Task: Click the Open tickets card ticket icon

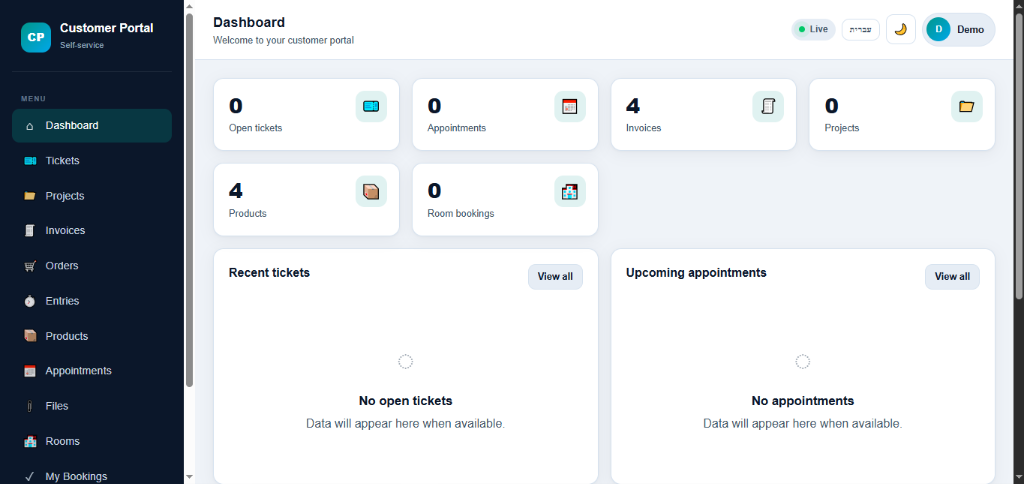Action: 371,106
